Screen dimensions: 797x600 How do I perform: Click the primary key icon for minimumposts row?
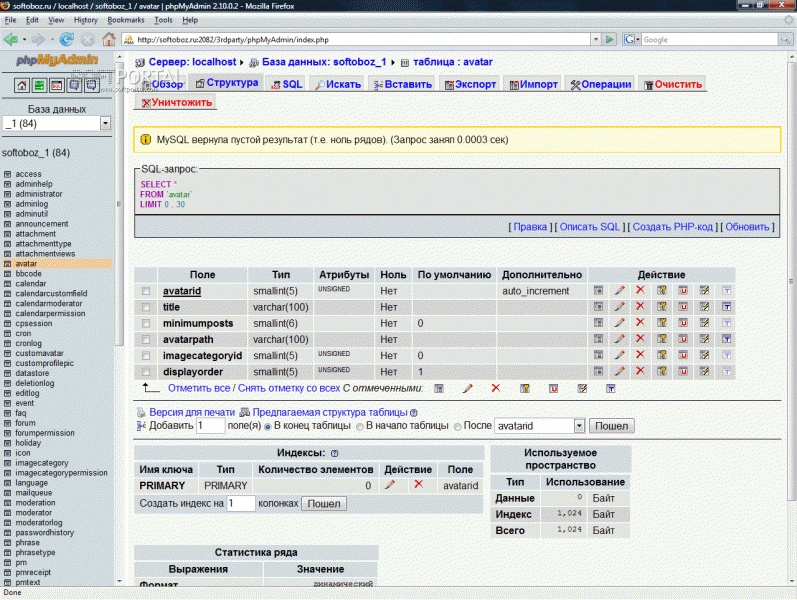[662, 323]
